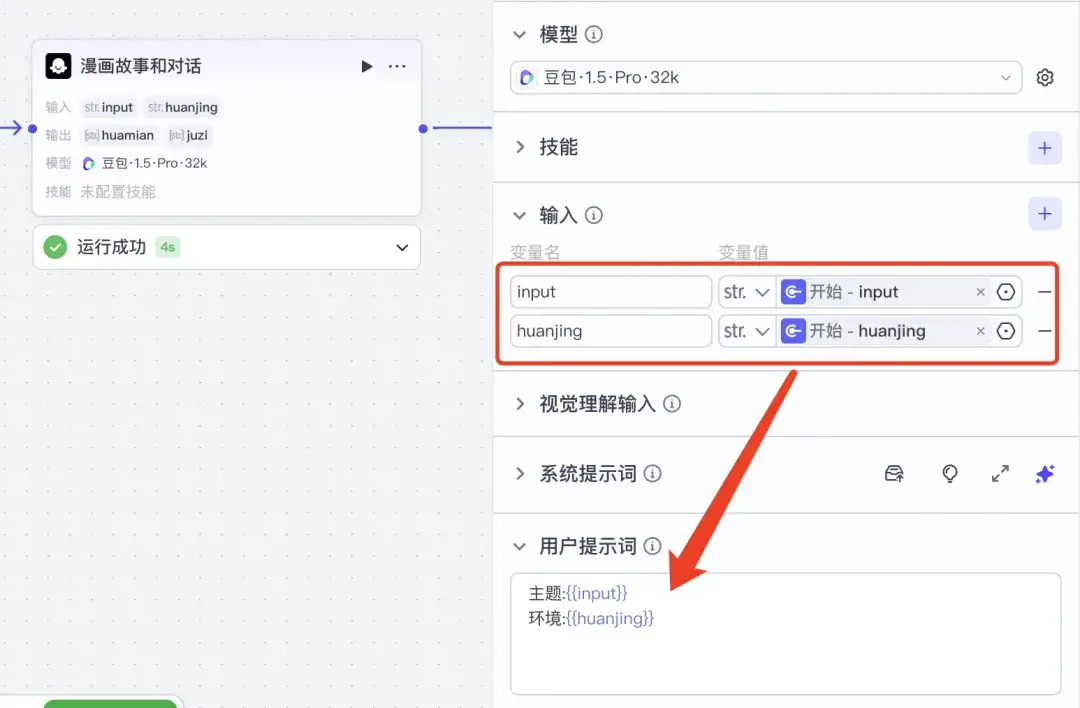Add a skill with 技能 plus button
The height and width of the screenshot is (708, 1080).
(x=1044, y=147)
